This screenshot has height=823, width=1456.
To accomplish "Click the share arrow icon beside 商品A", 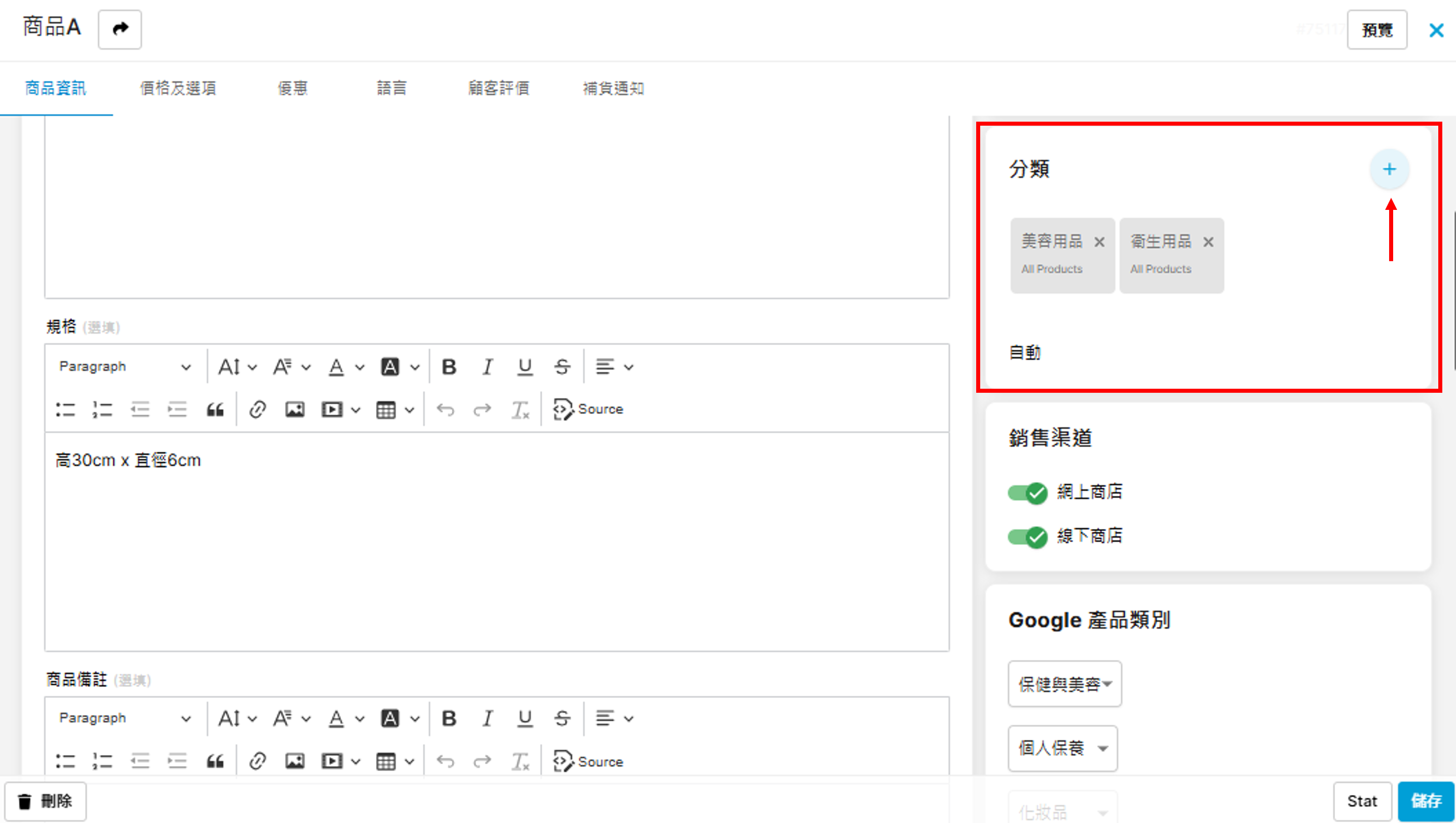I will tap(120, 29).
